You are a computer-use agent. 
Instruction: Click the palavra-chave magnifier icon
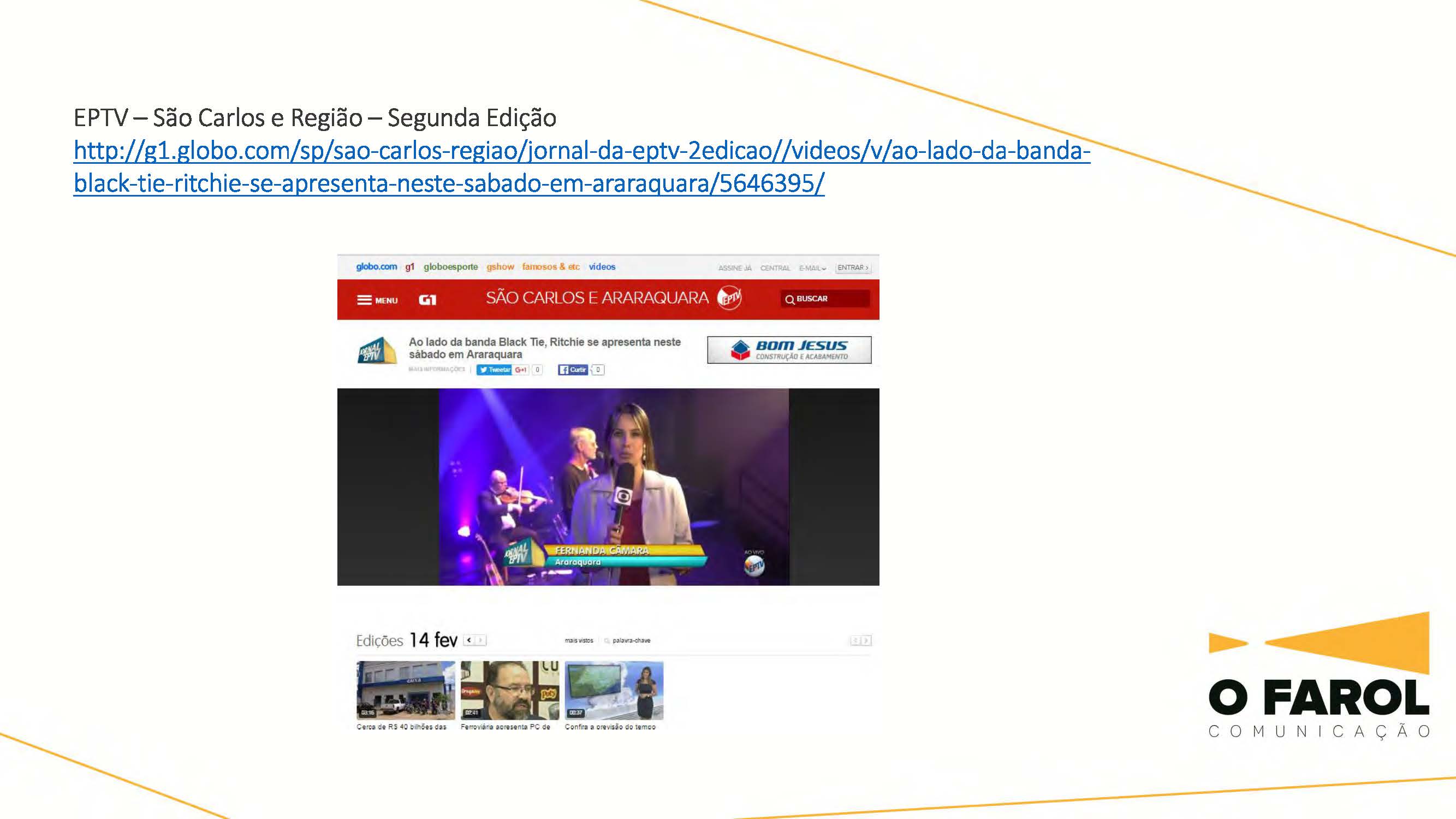click(x=607, y=641)
